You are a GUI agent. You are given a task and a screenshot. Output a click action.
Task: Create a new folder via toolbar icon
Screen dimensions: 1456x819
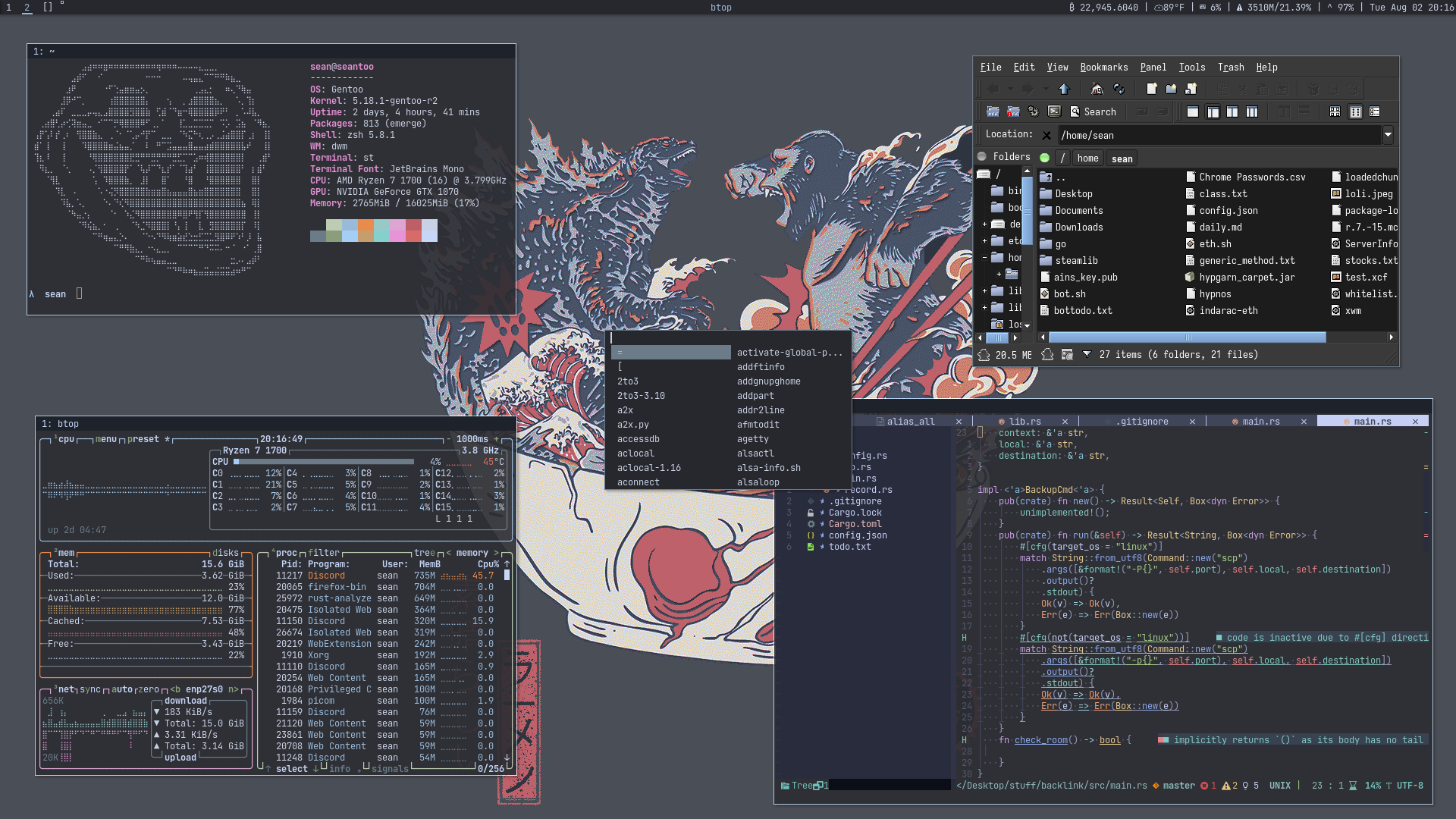1172,89
